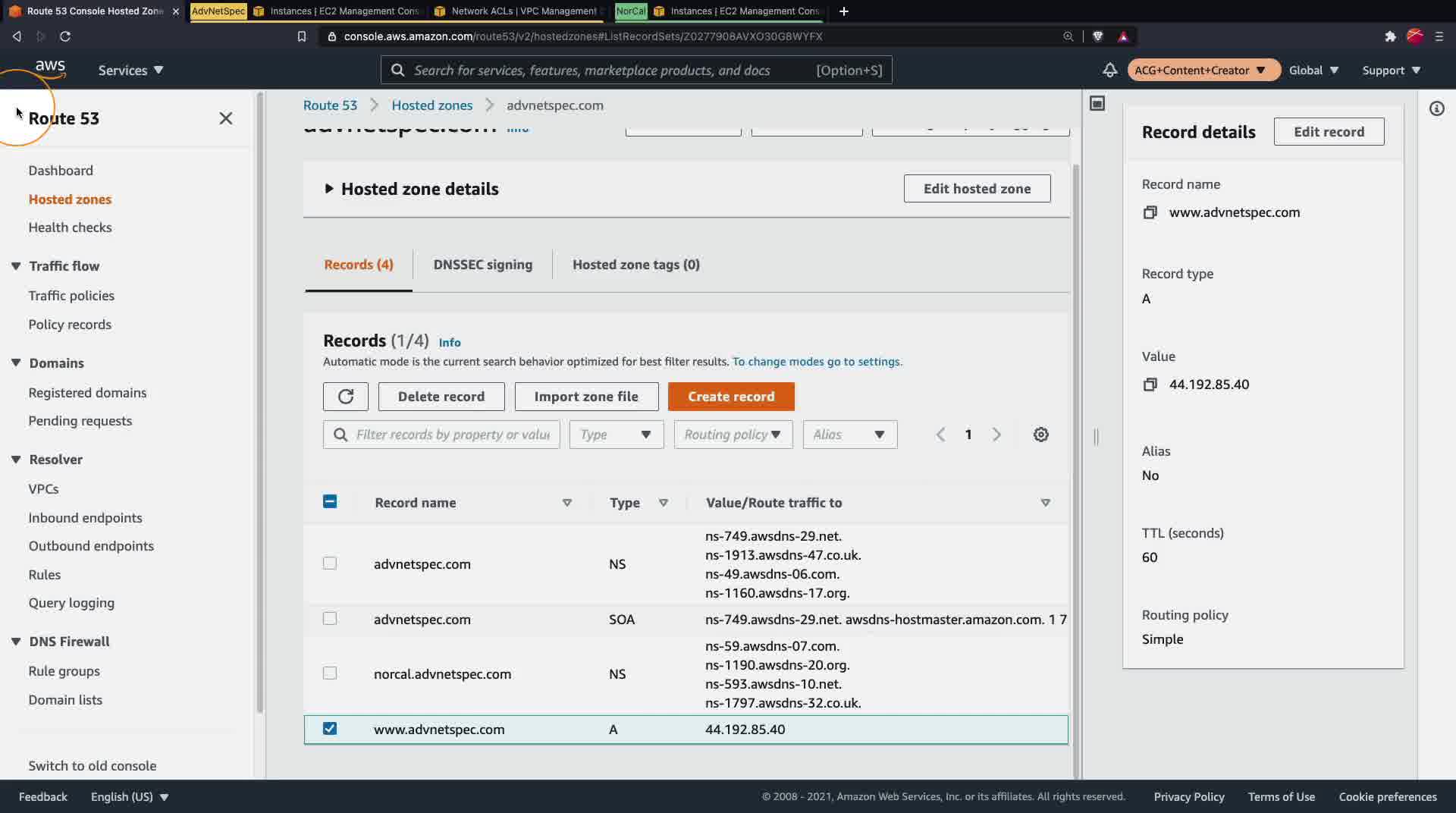This screenshot has width=1456, height=813.
Task: Follow the Hosted zones breadcrumb link
Action: (x=432, y=105)
